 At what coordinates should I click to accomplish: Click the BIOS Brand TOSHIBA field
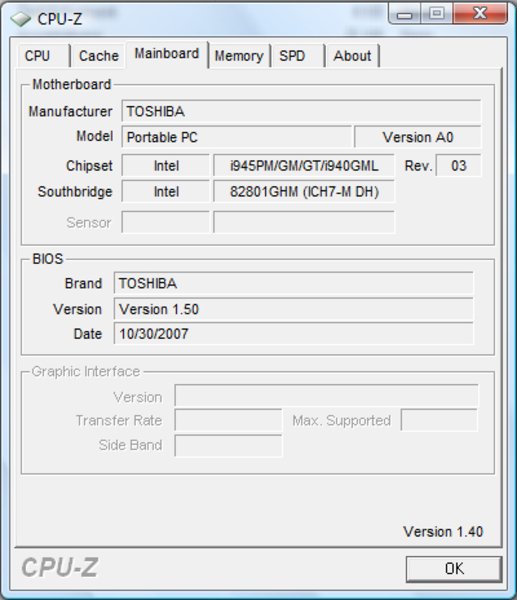coord(294,284)
